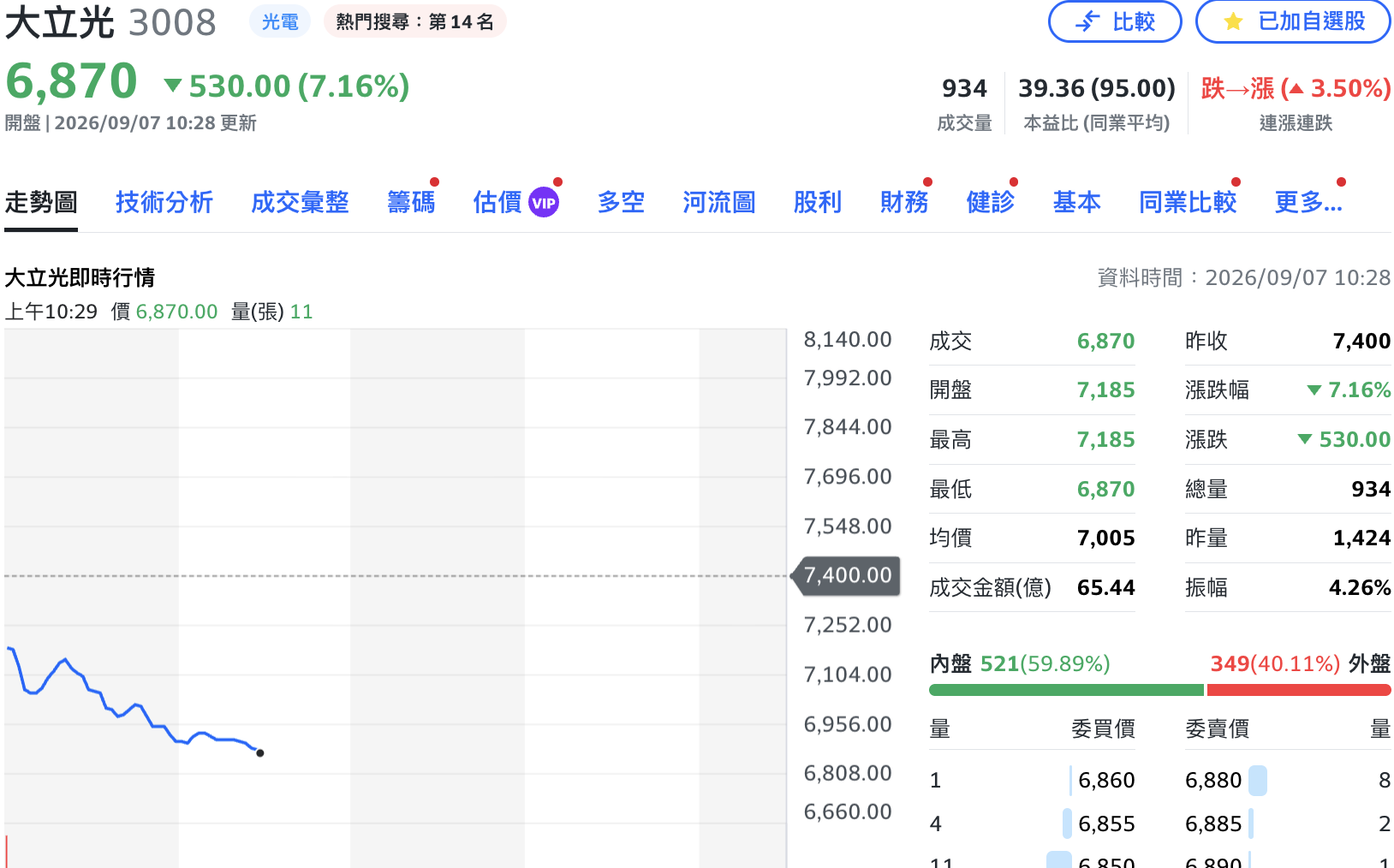Open the 同業比較 tab

click(1188, 203)
